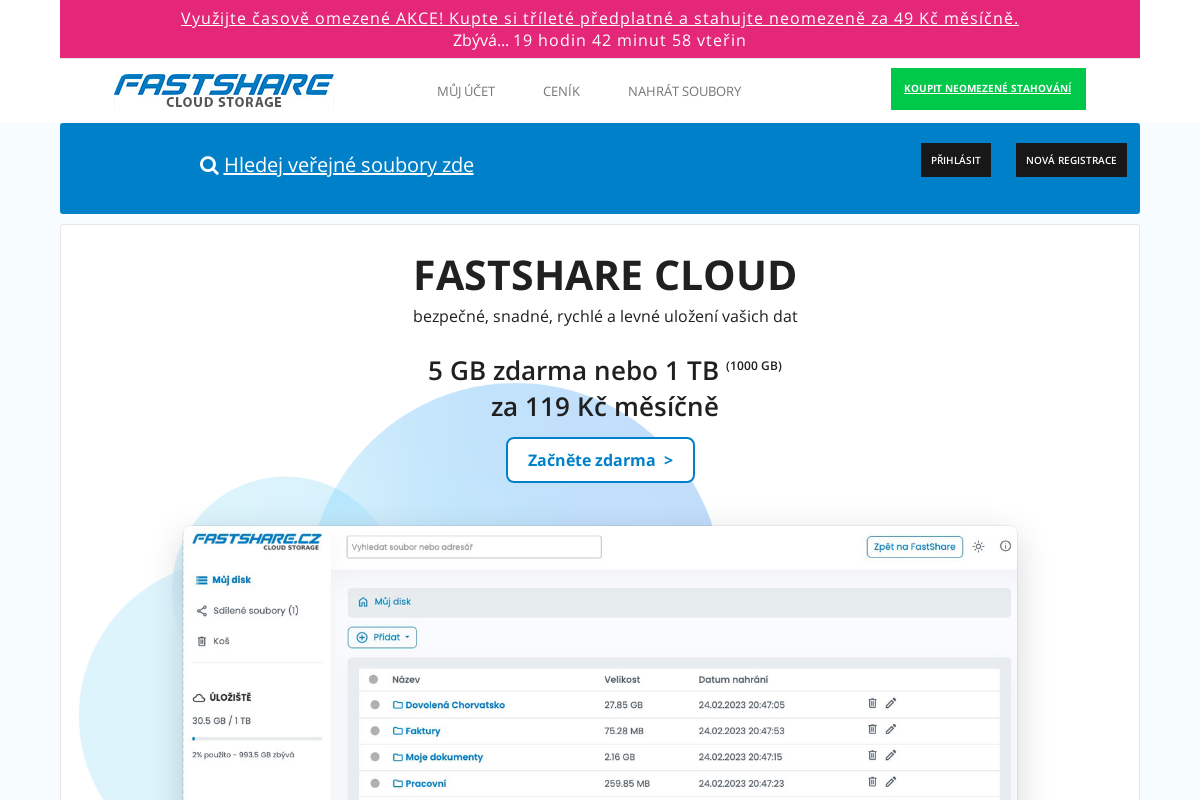
Task: Open the time-limited AKCE promotion banner link
Action: [x=600, y=18]
